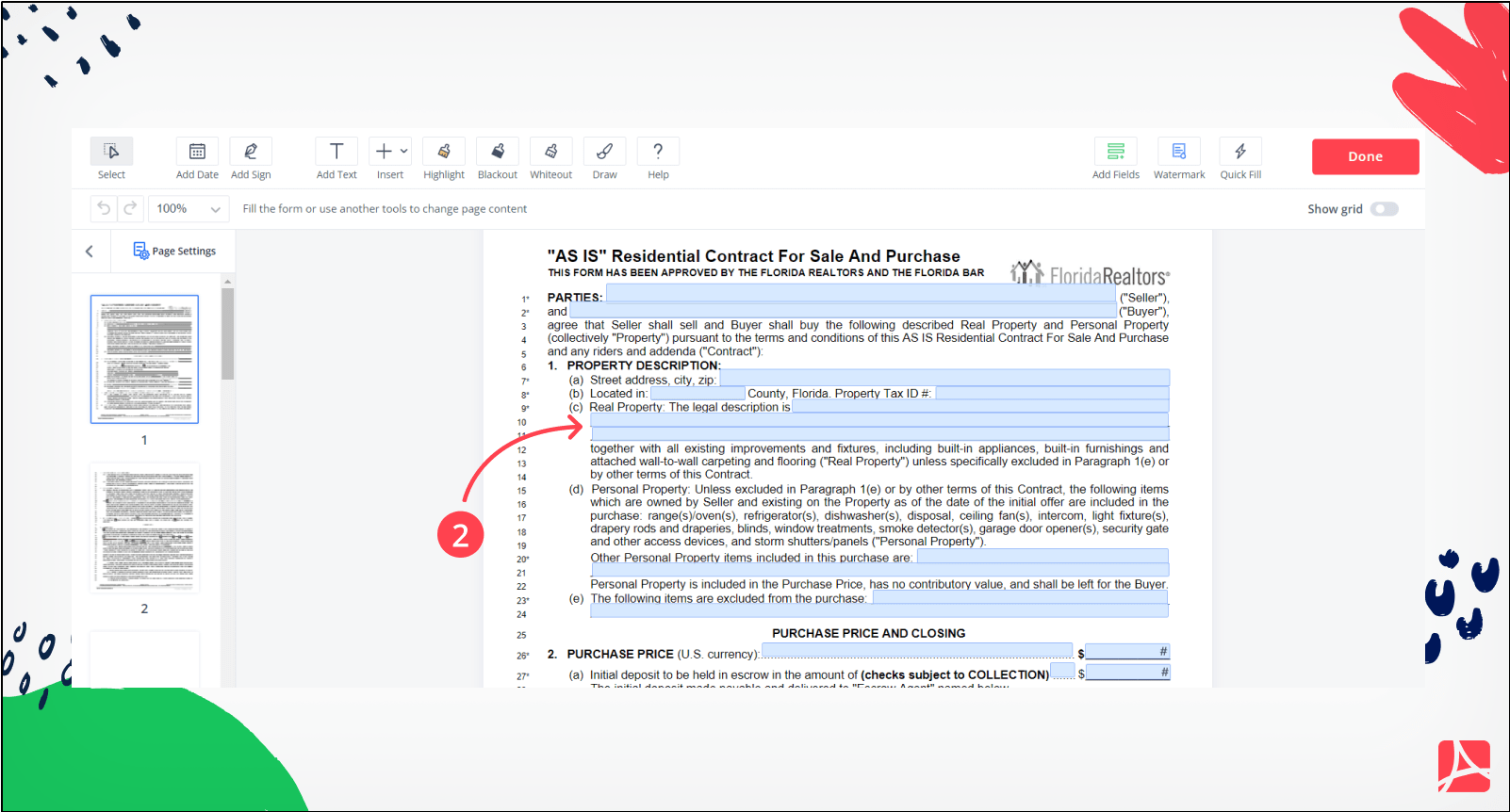Select the Whiteout tool
The width and height of the screenshot is (1510, 812).
[551, 152]
